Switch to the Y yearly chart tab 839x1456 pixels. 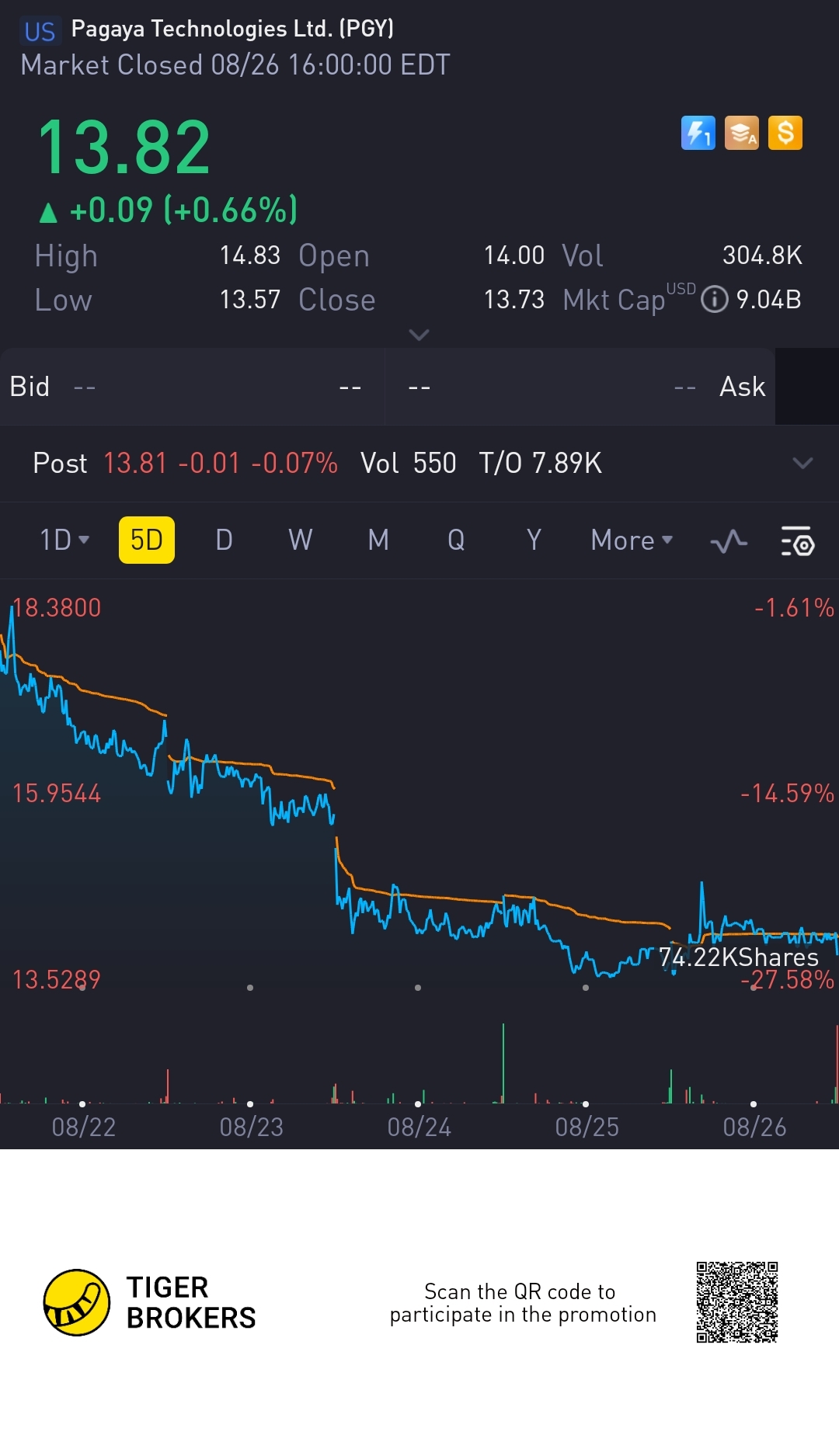[x=534, y=540]
